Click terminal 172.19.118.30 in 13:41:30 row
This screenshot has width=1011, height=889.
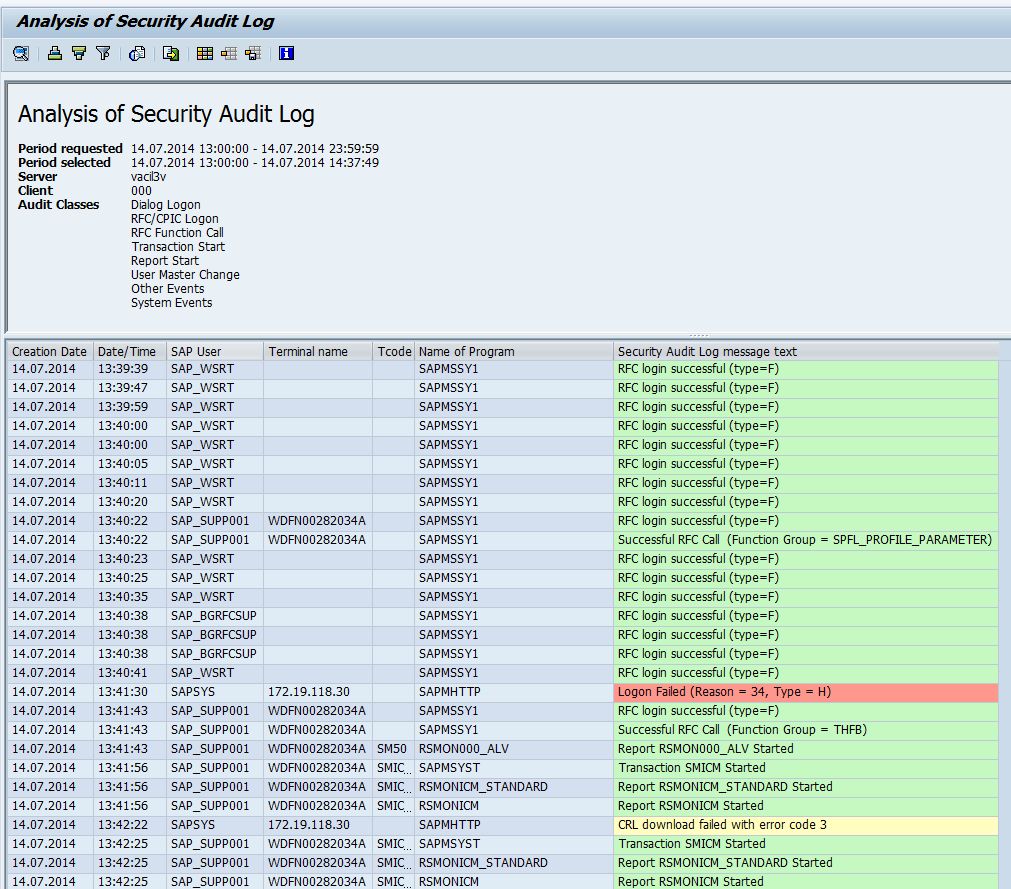click(318, 692)
